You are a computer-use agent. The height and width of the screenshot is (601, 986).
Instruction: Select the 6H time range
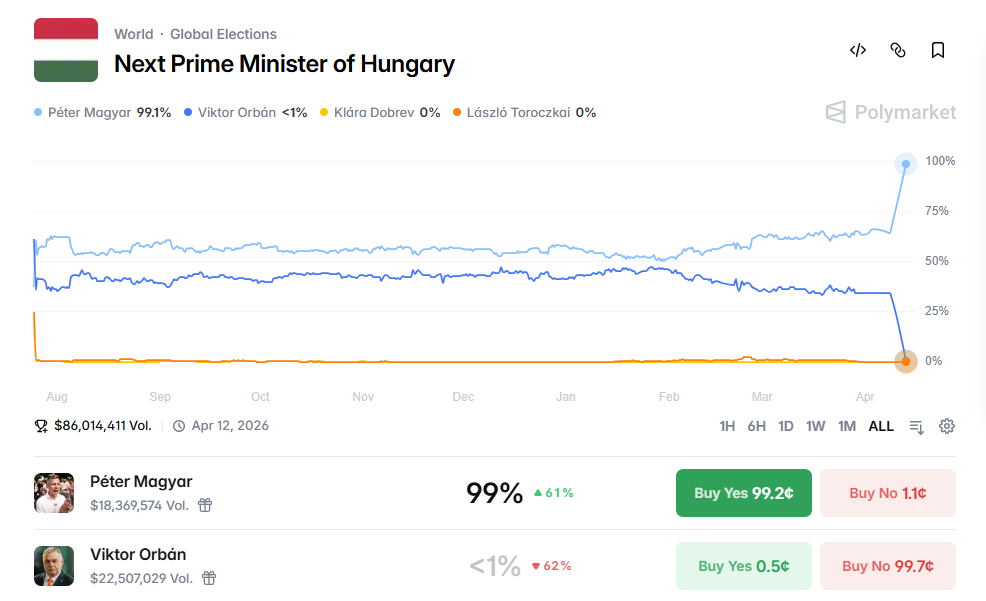[x=757, y=426]
